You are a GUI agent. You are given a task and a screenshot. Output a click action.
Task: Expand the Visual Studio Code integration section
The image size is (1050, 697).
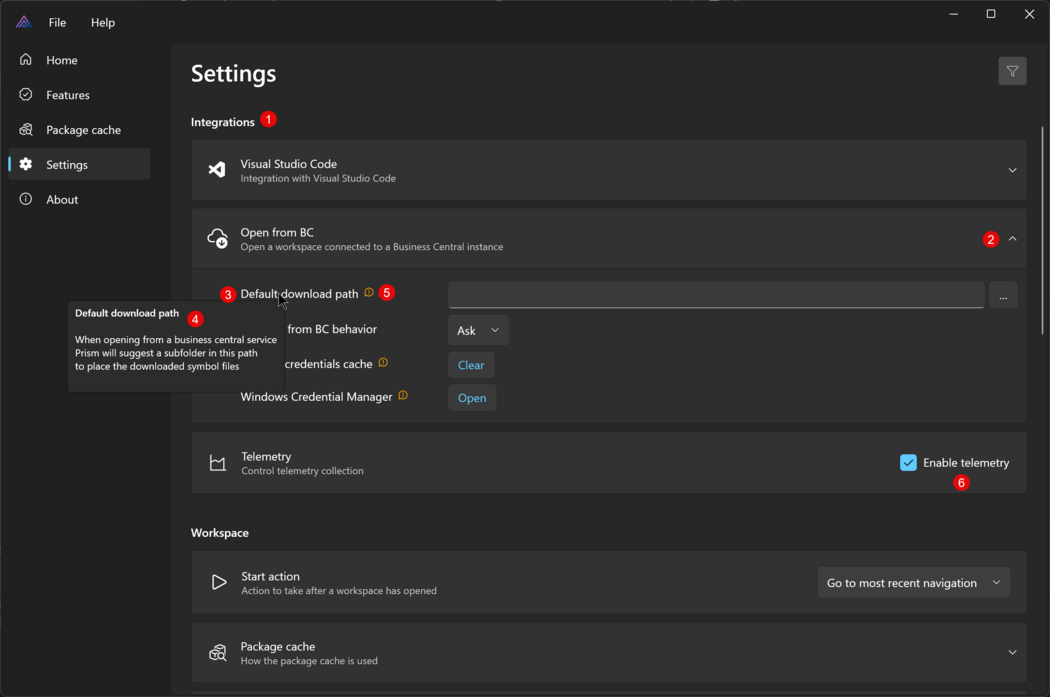(1012, 170)
